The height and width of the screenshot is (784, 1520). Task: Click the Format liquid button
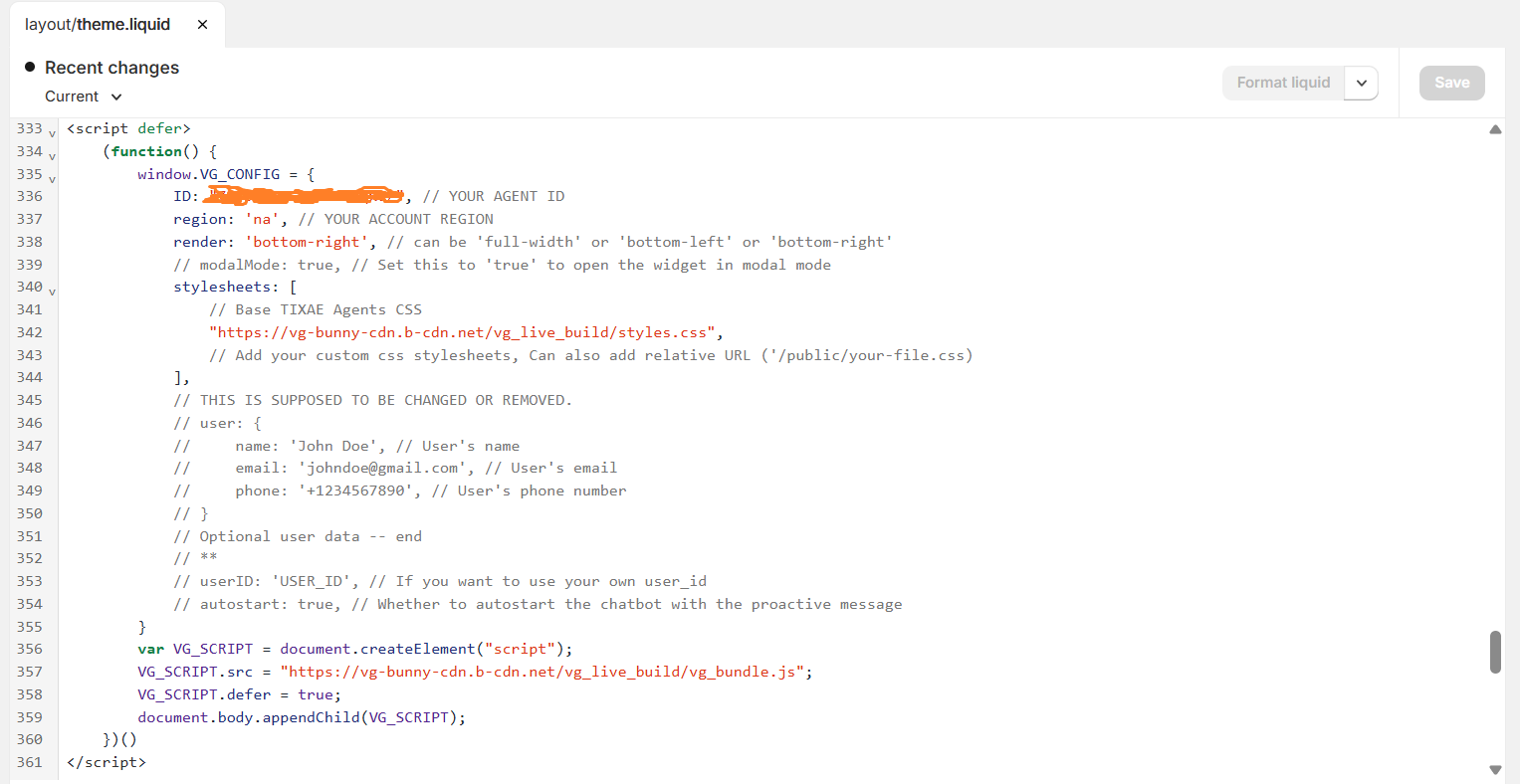(1283, 83)
